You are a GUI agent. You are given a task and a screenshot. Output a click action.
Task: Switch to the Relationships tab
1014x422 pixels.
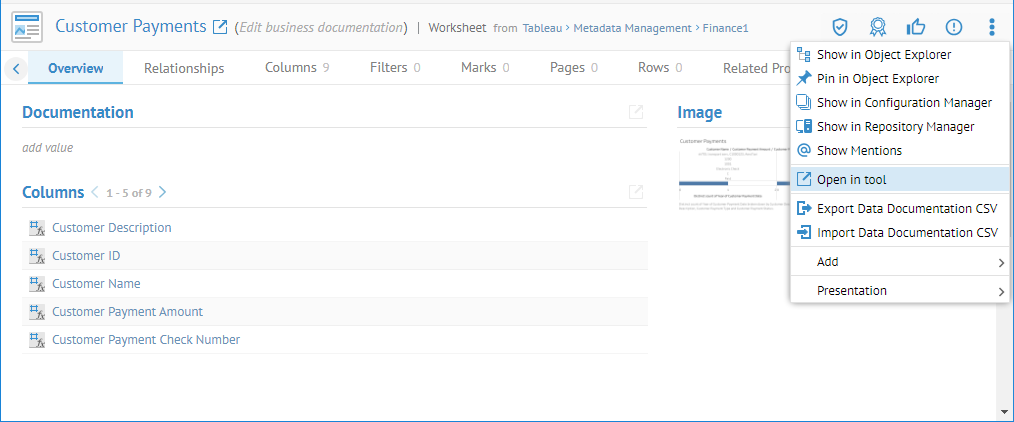tap(184, 68)
